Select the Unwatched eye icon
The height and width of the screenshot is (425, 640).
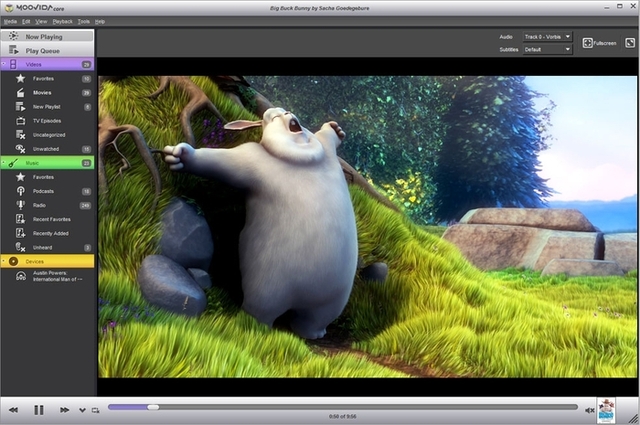[x=20, y=149]
